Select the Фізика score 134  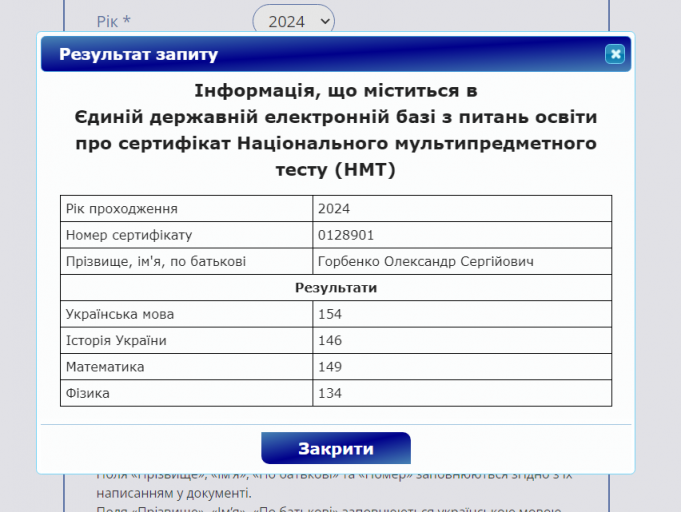[x=330, y=393]
